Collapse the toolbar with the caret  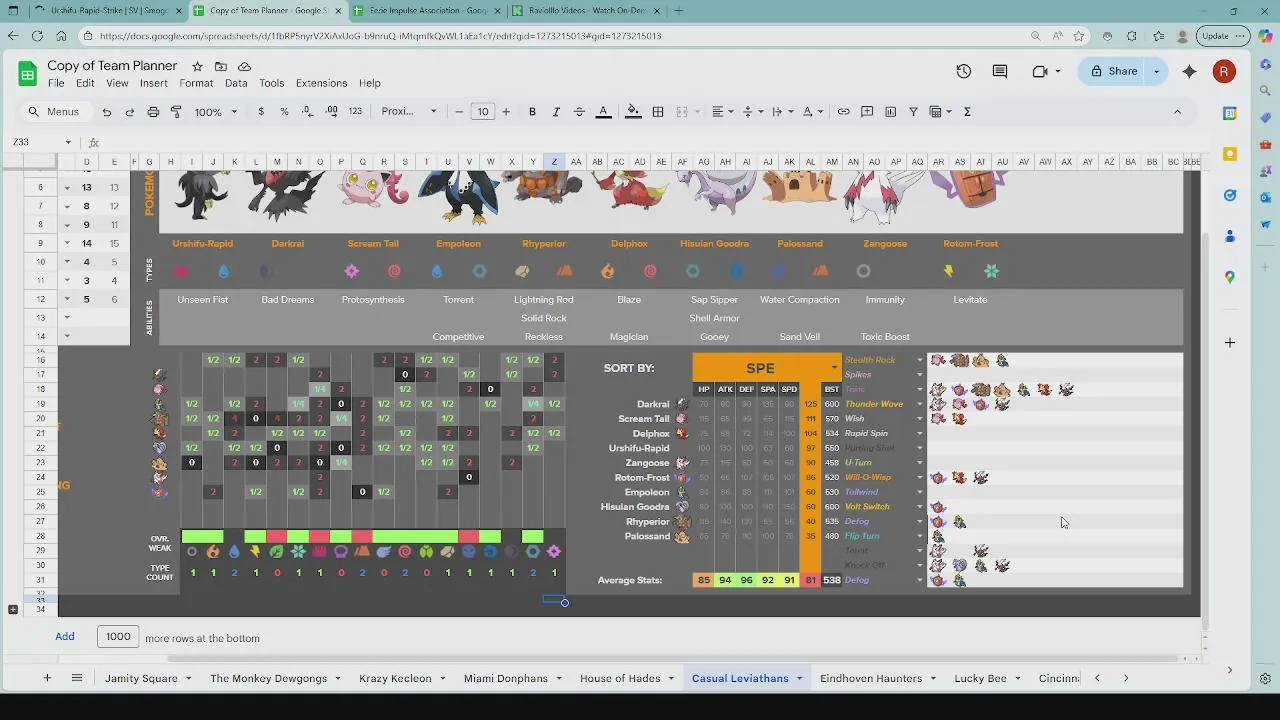[1177, 112]
